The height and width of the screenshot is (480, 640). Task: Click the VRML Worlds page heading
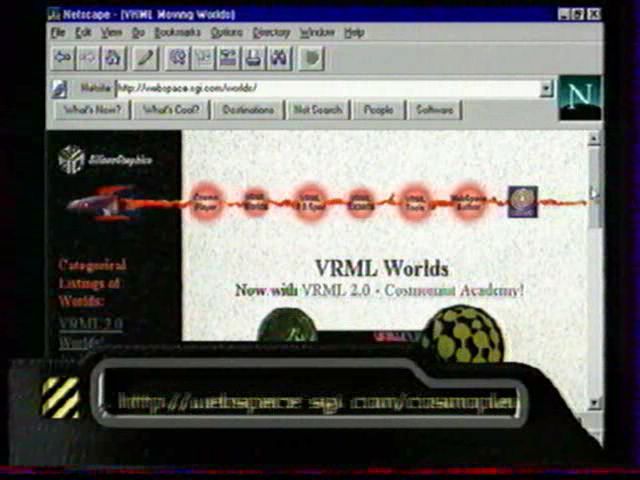[382, 269]
